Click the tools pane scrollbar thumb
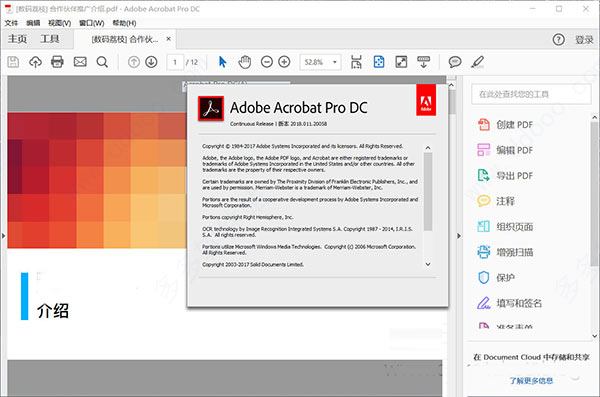The height and width of the screenshot is (397, 600). (x=594, y=194)
